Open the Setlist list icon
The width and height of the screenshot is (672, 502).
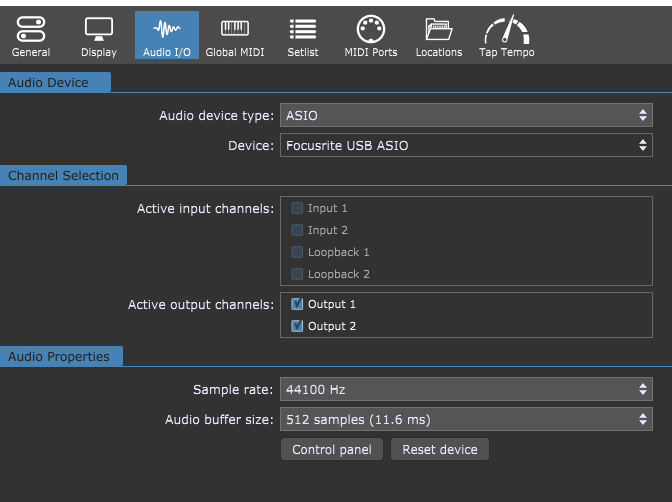(302, 30)
